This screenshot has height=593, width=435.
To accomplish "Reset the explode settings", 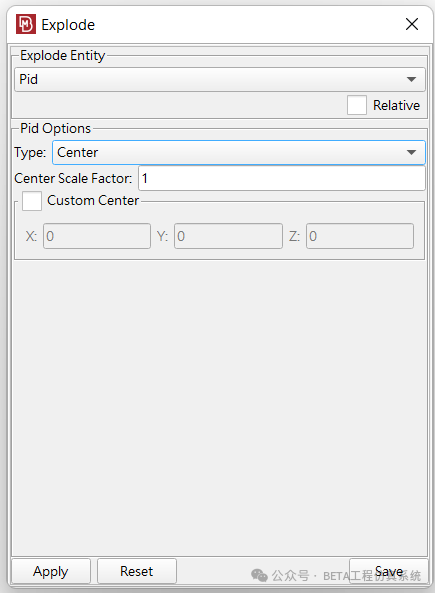I will (x=137, y=571).
